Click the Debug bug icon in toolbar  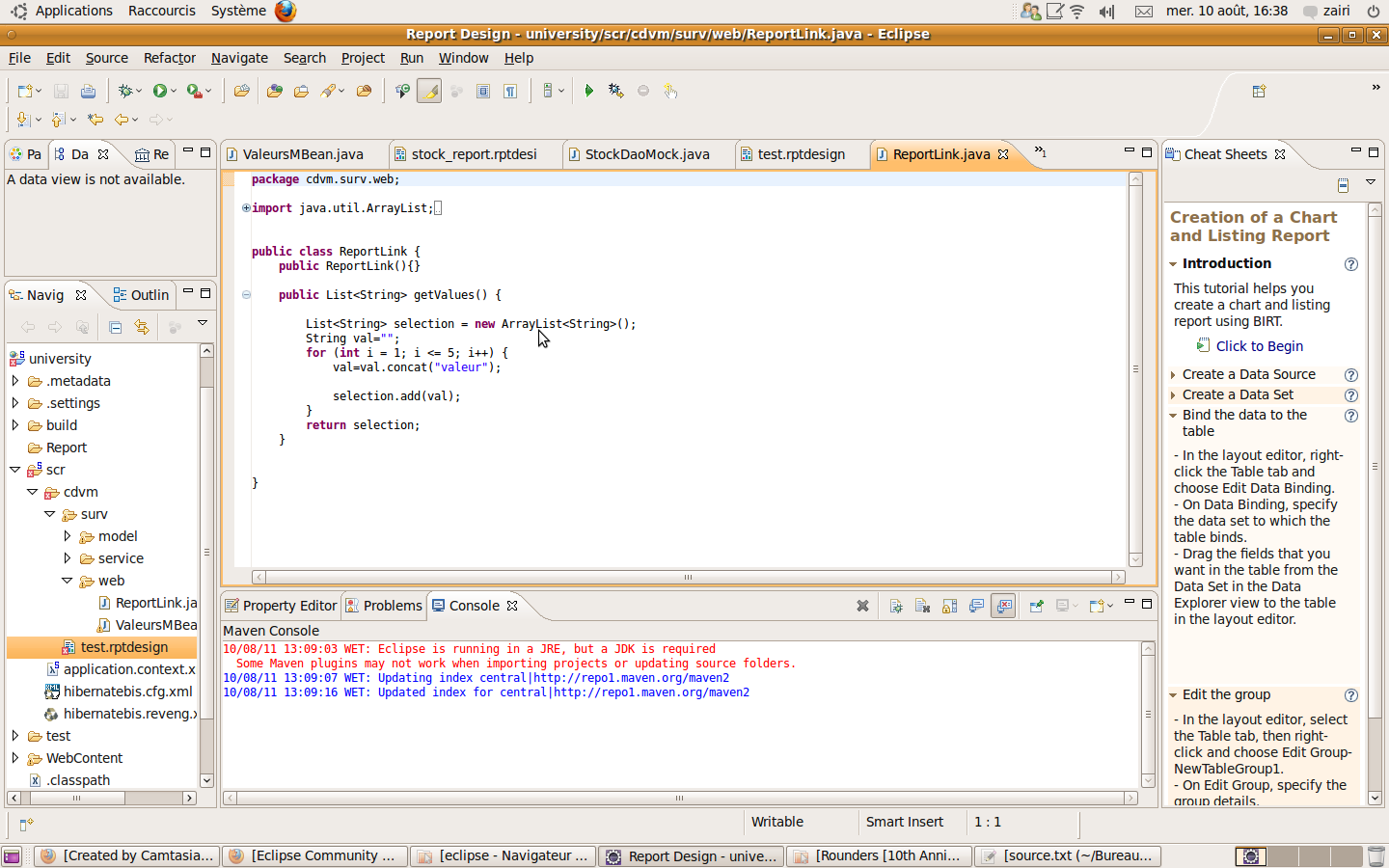point(124,91)
